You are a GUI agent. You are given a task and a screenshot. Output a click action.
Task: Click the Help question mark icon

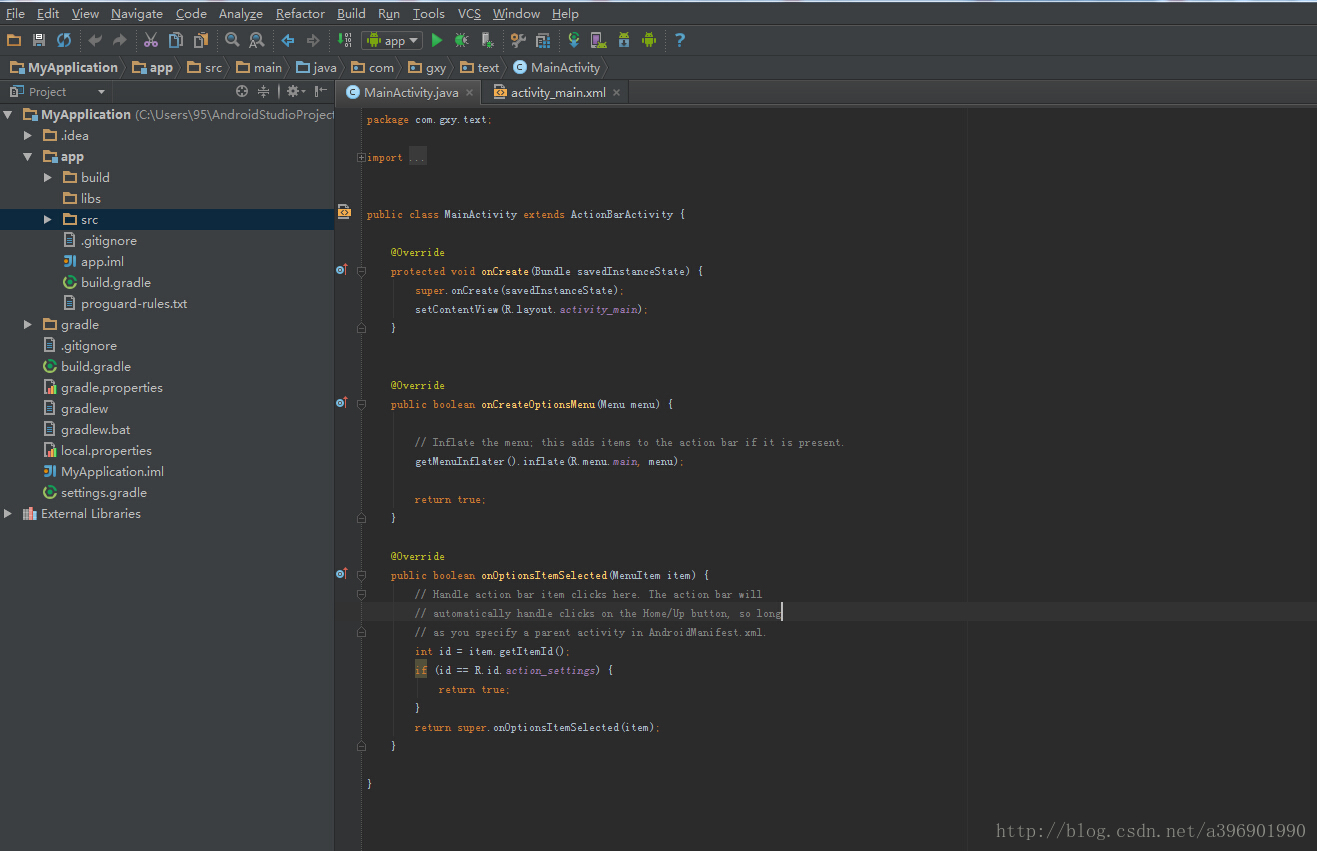[679, 40]
